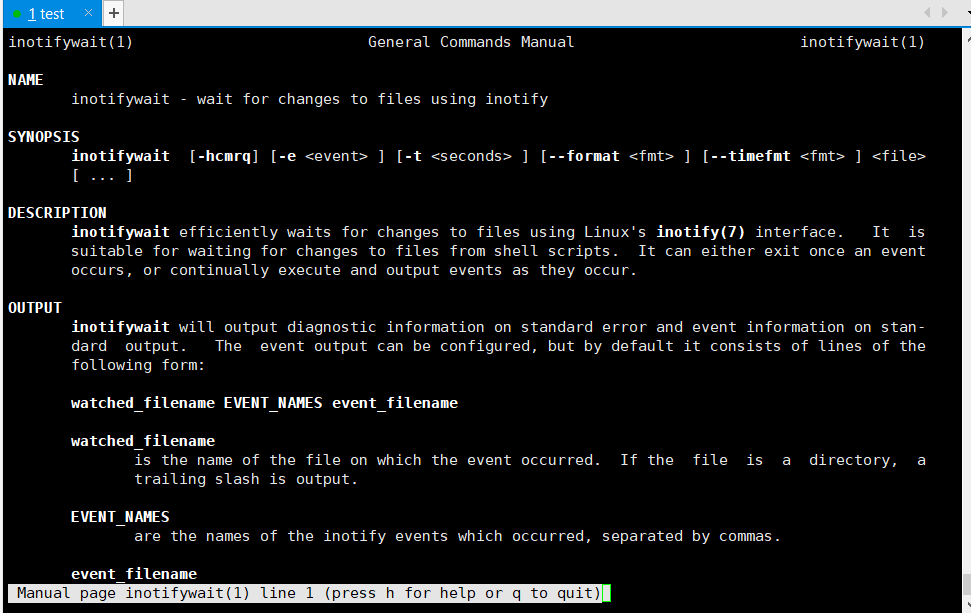Click the --timefmt option in synopsis
The height and width of the screenshot is (613, 971).
[x=750, y=156]
